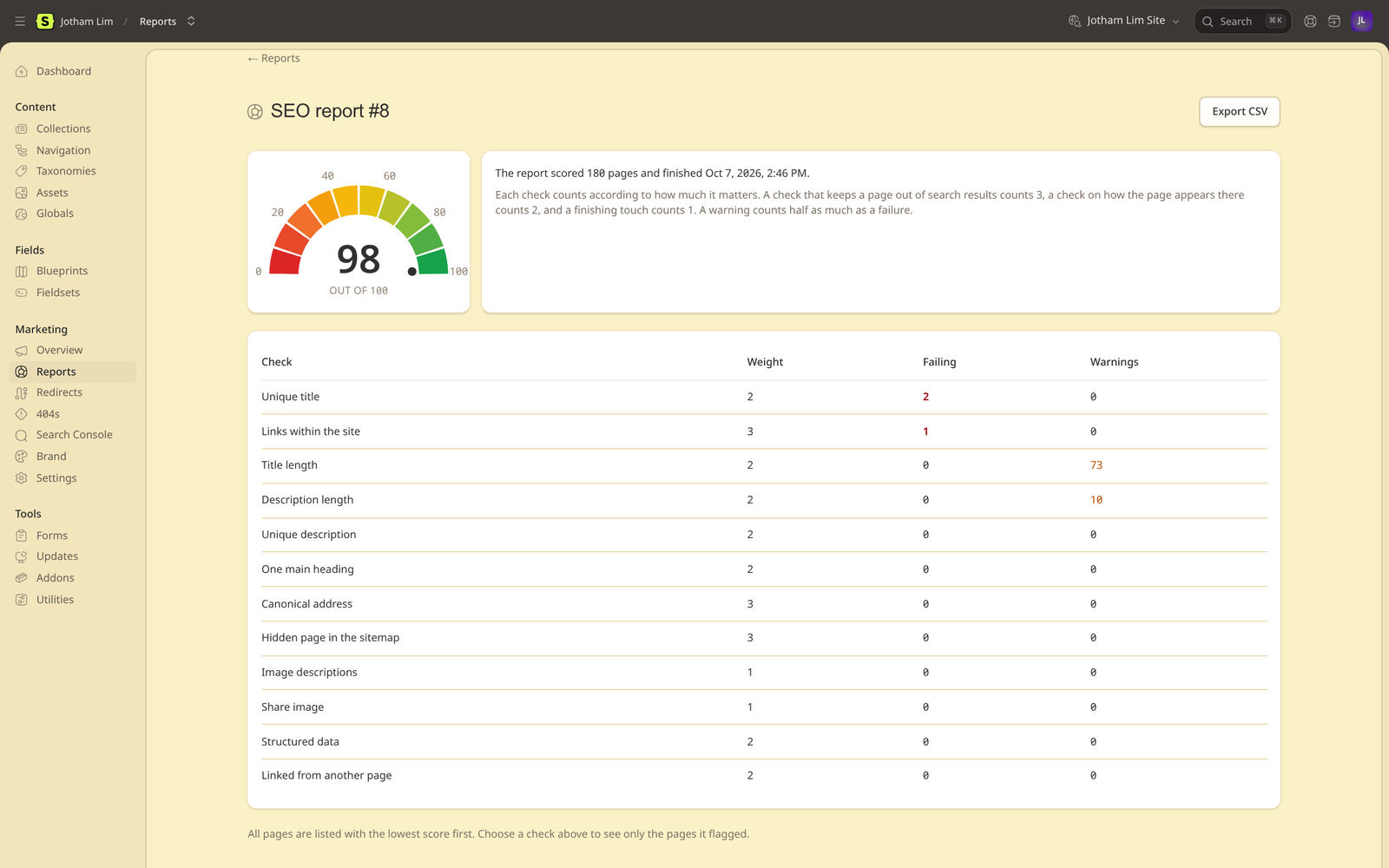Click Jotham Lim breadcrumb link

click(86, 21)
